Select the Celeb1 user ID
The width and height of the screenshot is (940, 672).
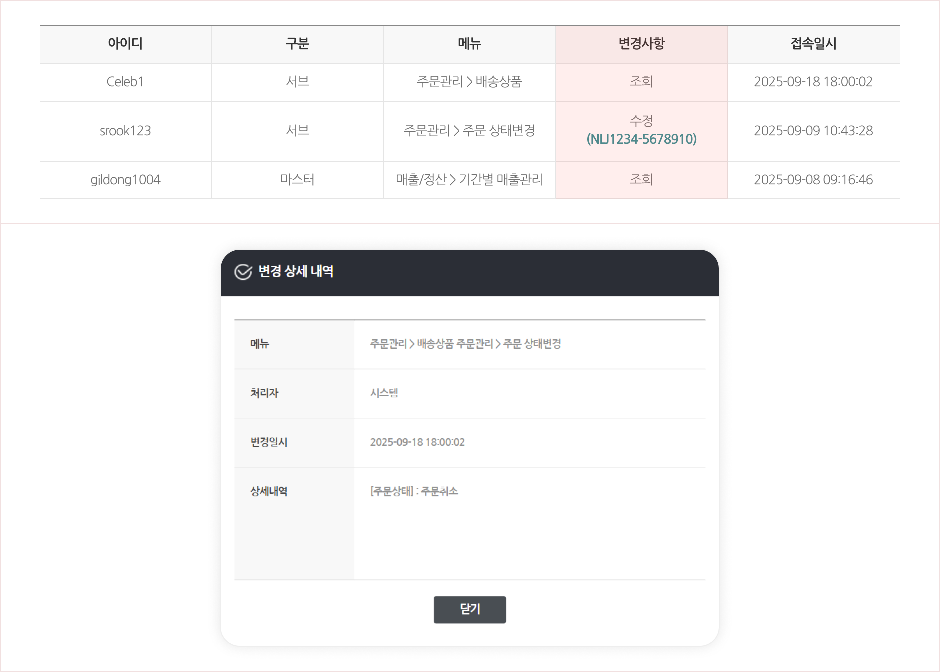(125, 82)
